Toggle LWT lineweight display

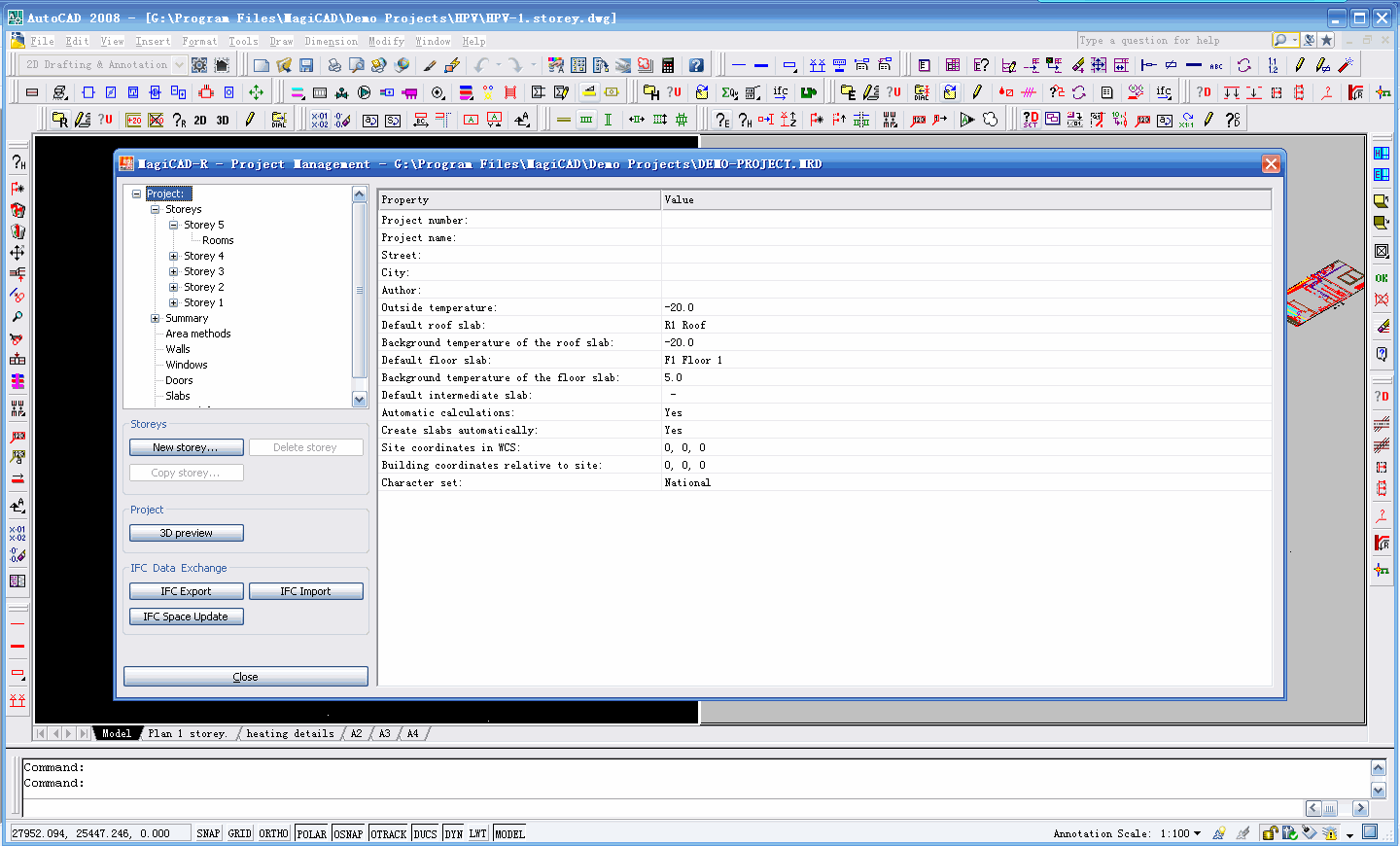[x=477, y=833]
